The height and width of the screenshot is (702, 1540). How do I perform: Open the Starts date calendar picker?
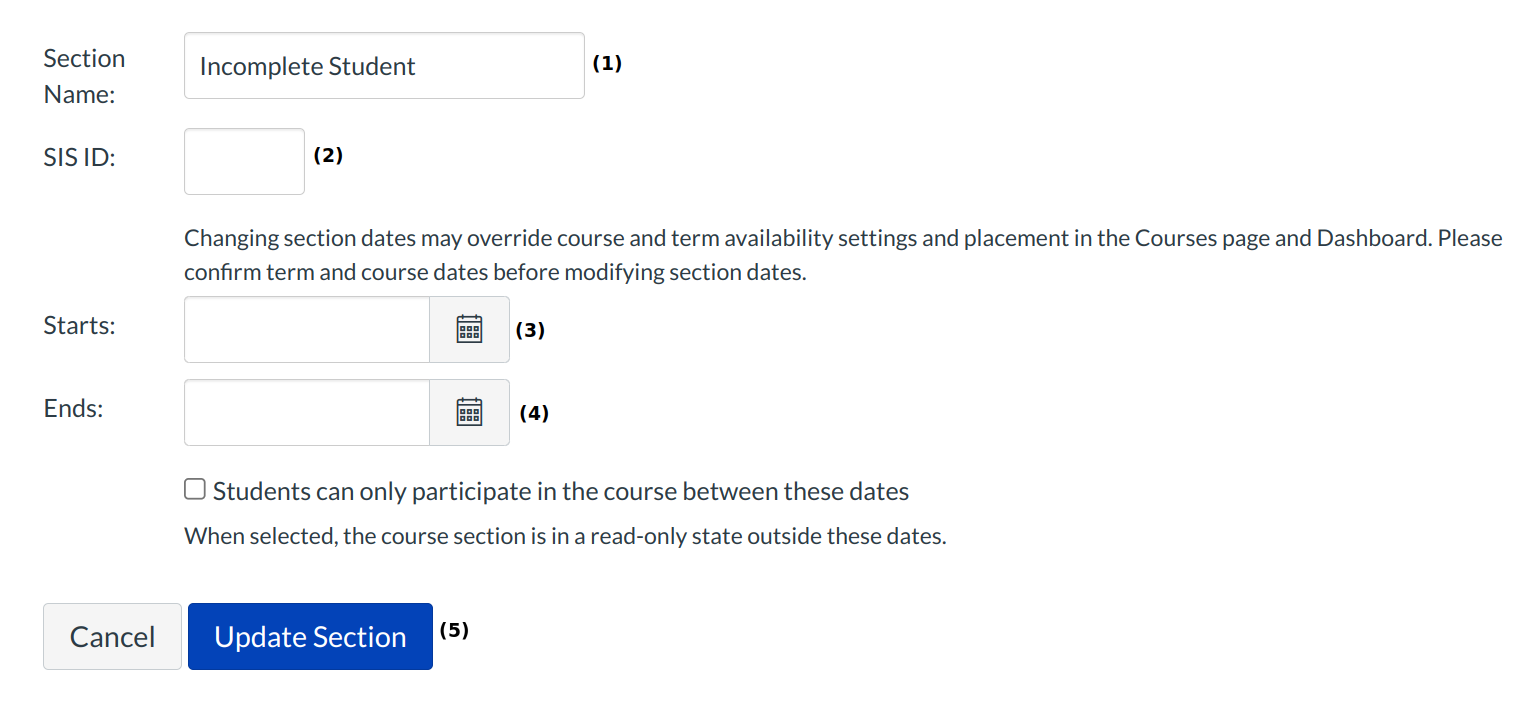(469, 329)
